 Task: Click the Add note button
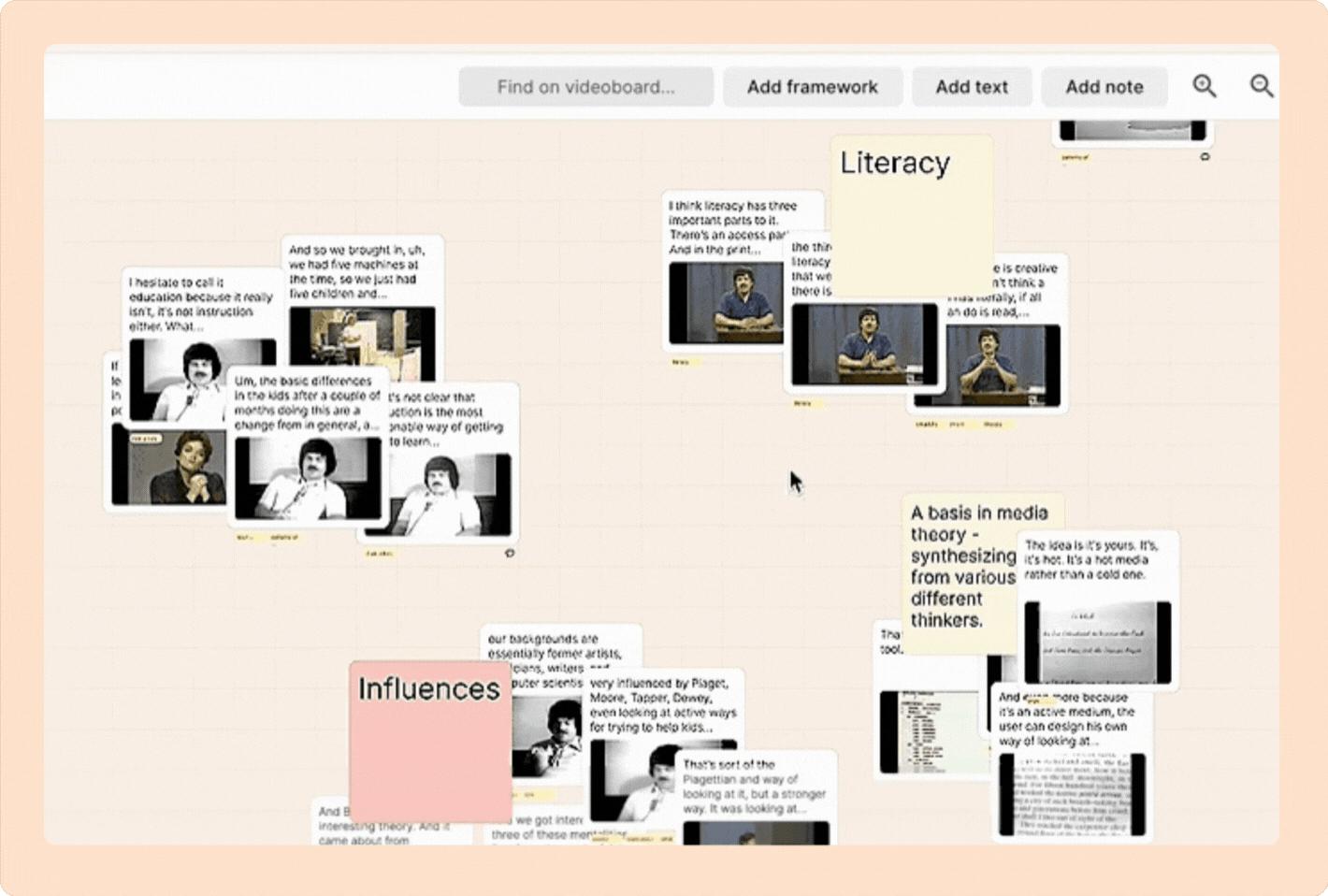1104,87
